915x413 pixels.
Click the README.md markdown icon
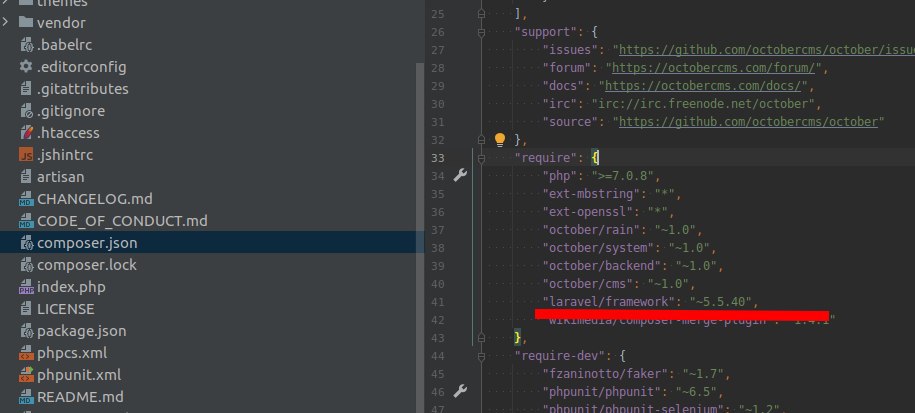[x=26, y=397]
